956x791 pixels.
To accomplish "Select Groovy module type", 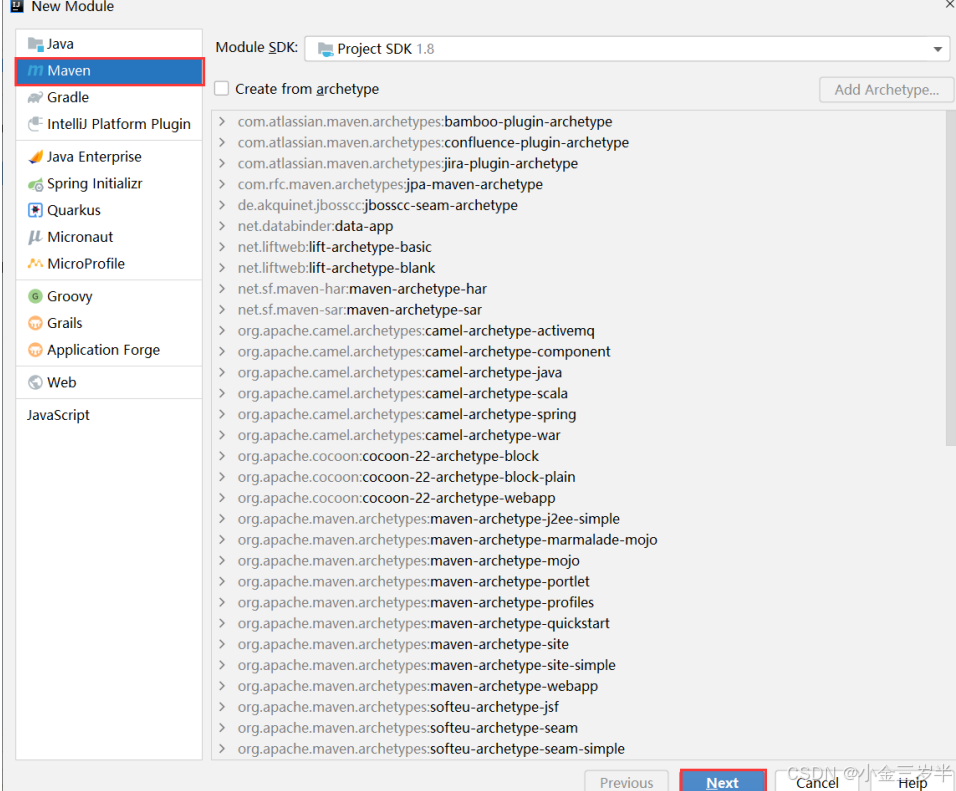I will coord(109,296).
